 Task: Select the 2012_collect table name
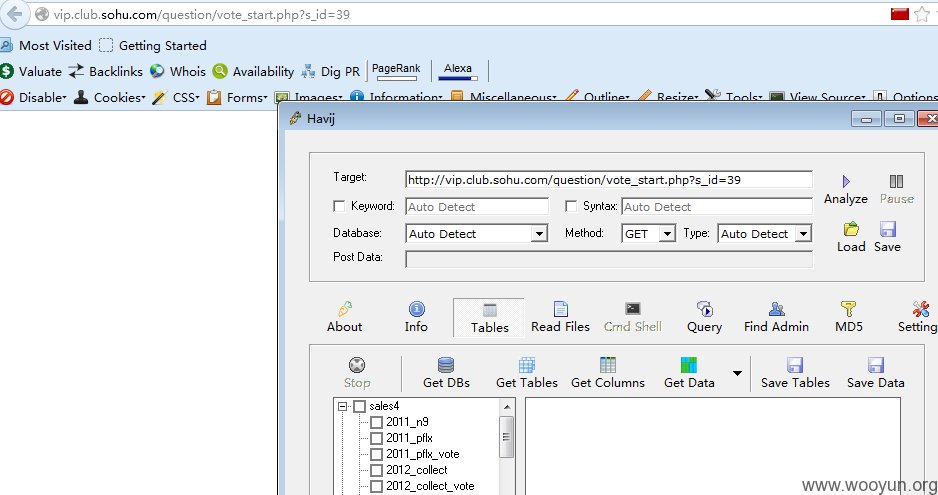[x=416, y=470]
